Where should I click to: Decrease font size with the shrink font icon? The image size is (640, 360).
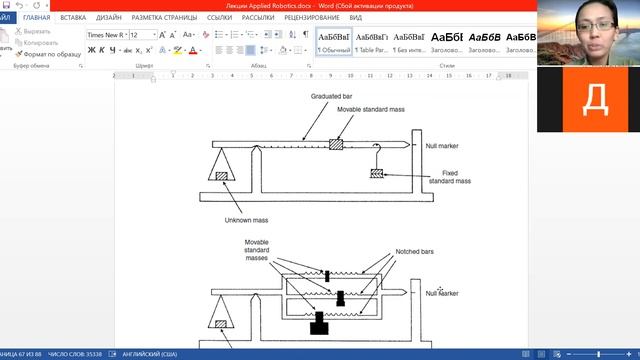coord(173,35)
